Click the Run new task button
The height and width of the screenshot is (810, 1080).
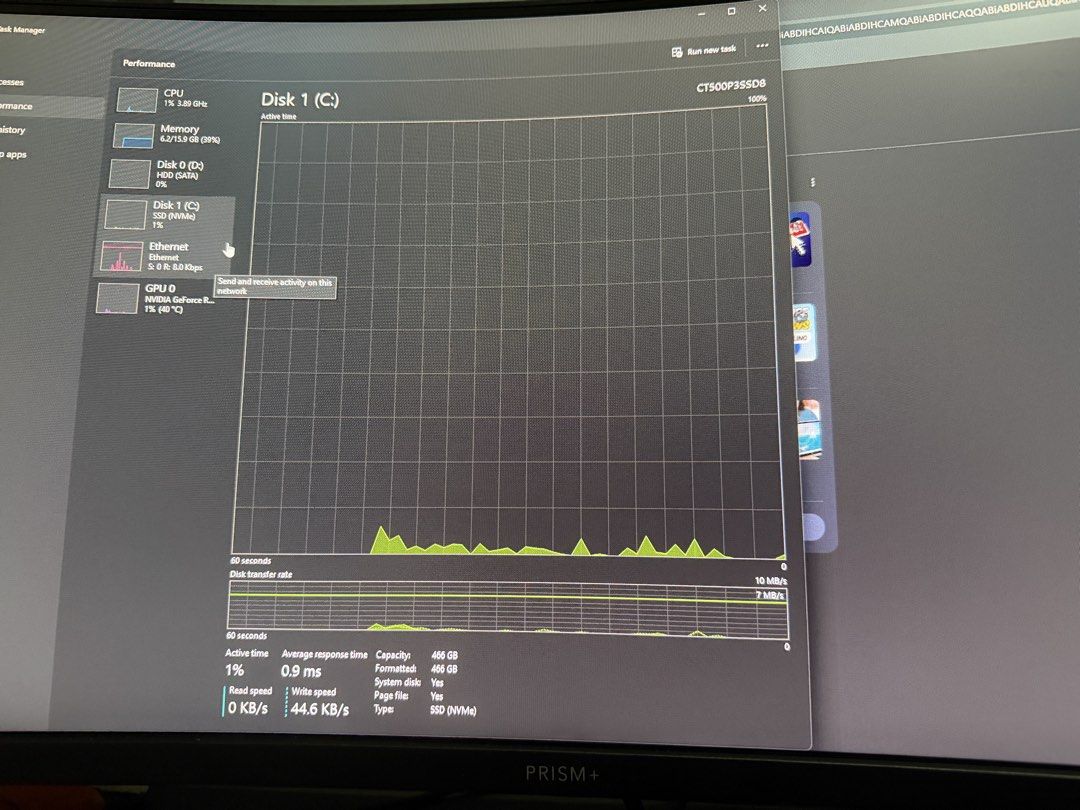[704, 50]
